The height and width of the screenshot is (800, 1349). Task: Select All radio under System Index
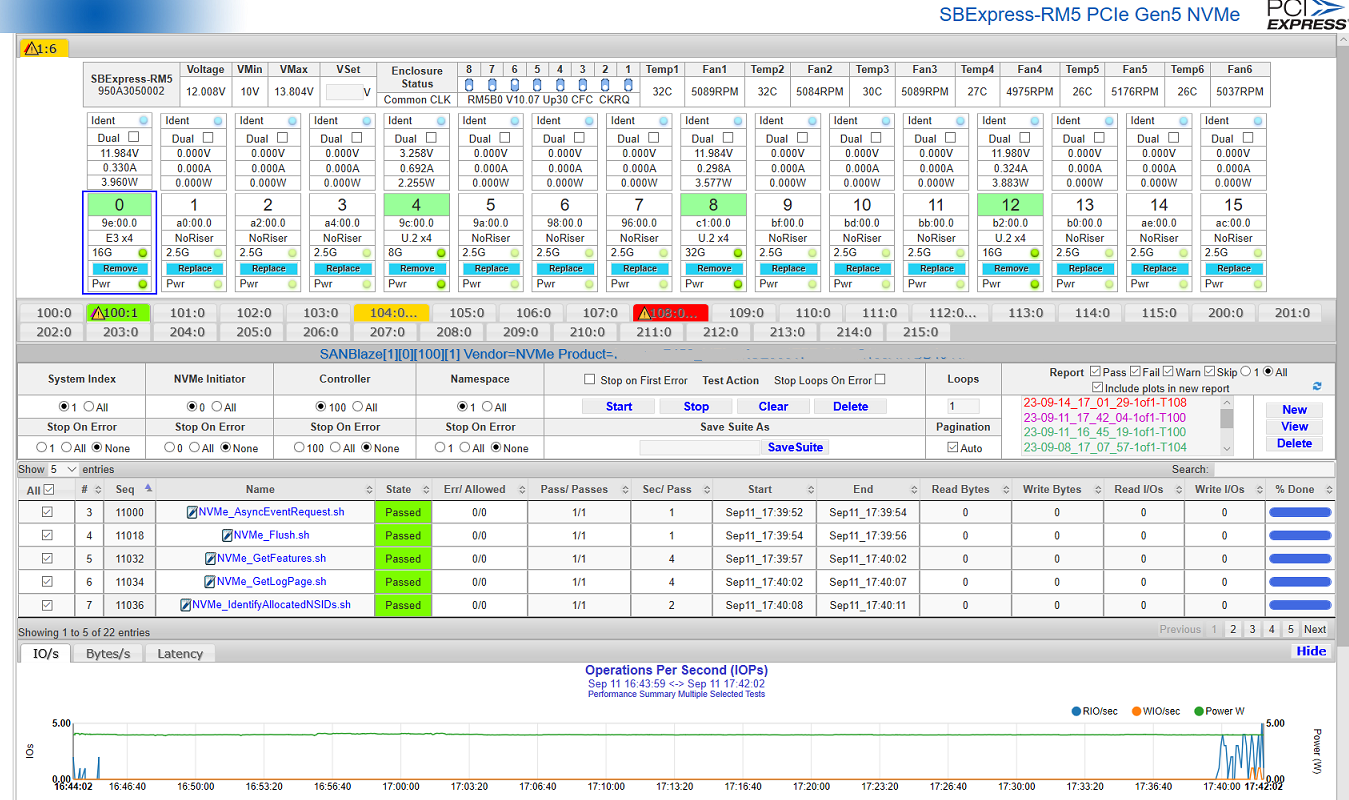click(x=89, y=407)
